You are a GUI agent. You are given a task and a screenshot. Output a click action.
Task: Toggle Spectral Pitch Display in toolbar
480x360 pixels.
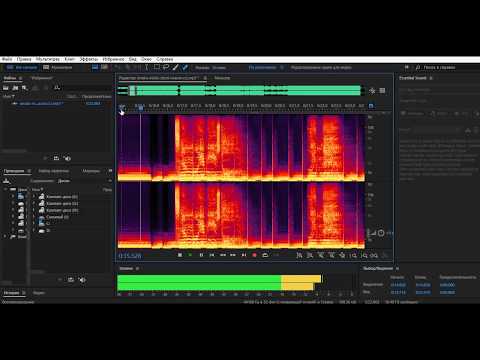tap(104, 67)
